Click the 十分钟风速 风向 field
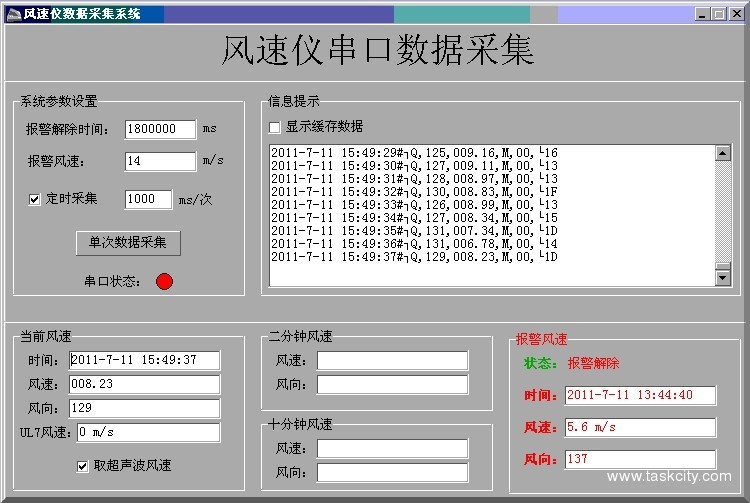The width and height of the screenshot is (750, 503). 392,472
